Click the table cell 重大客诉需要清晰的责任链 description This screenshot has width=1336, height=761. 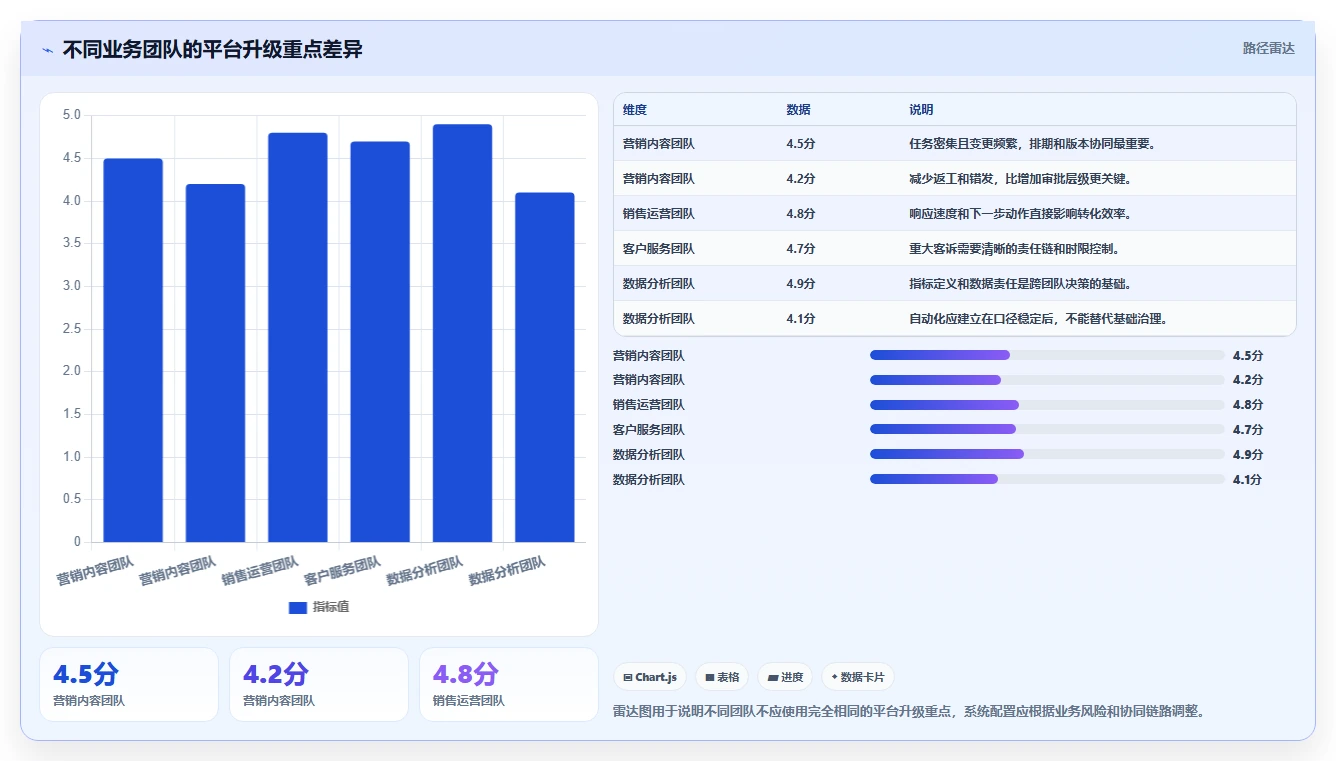click(x=1014, y=249)
